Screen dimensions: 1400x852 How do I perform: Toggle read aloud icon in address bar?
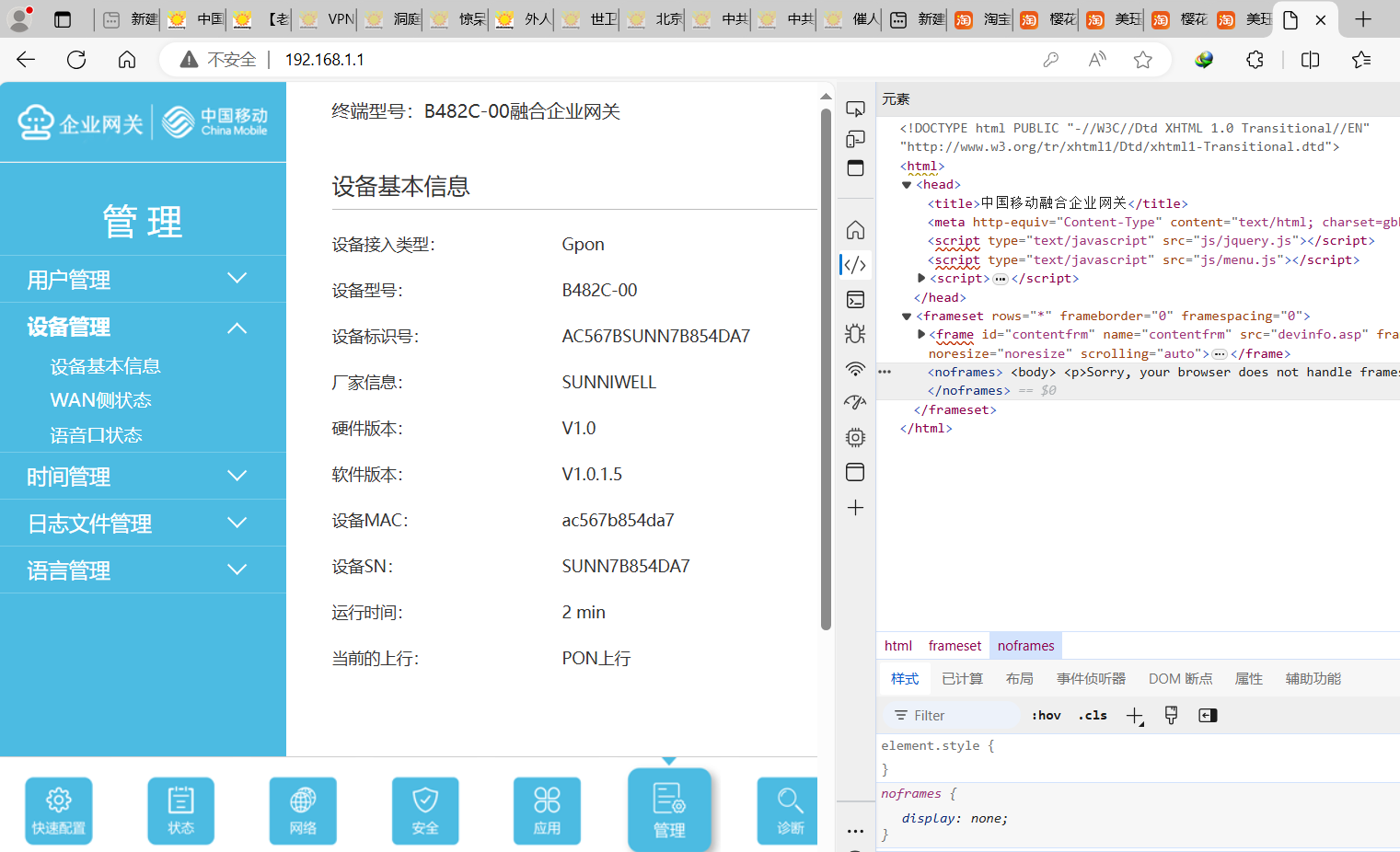click(x=1097, y=60)
